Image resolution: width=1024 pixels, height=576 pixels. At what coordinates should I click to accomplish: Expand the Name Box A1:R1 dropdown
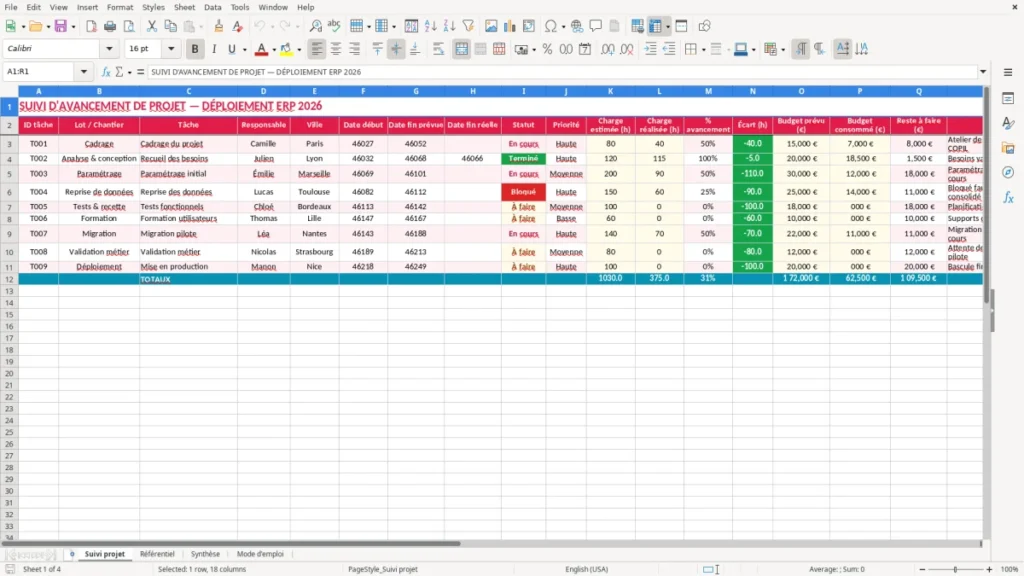tap(84, 72)
